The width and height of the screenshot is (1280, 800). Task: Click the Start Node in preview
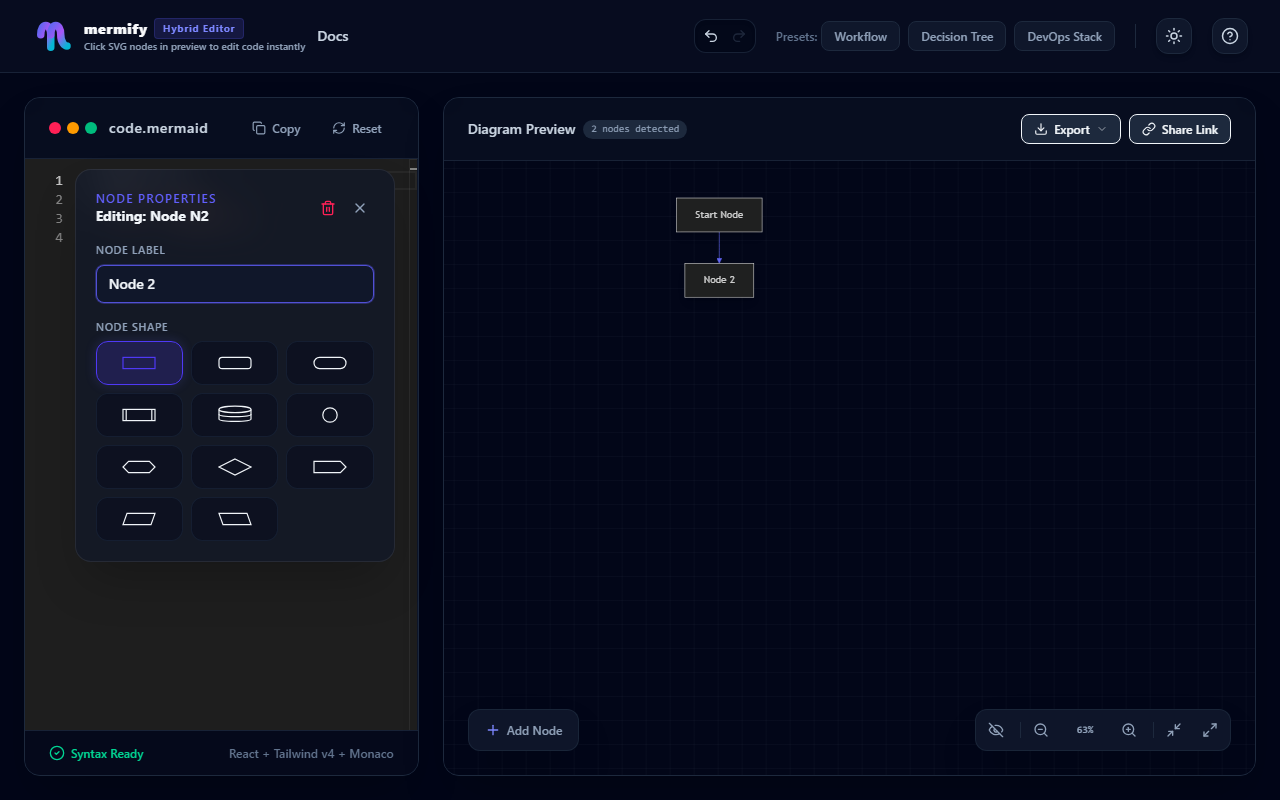point(719,215)
